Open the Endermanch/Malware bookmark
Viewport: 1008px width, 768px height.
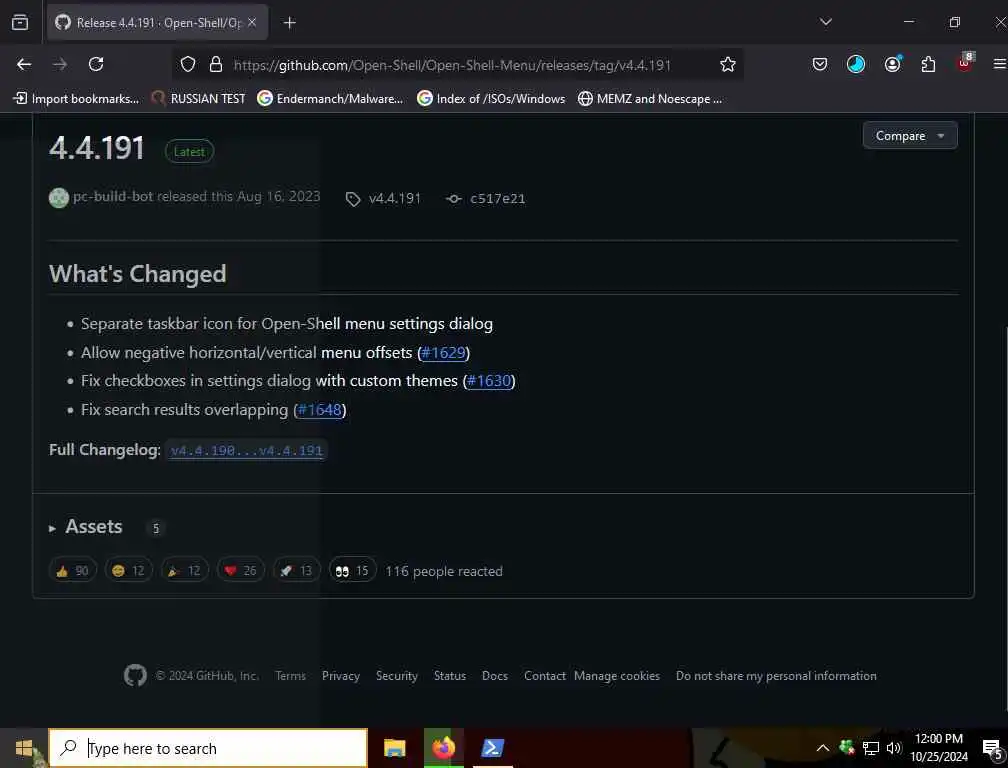click(330, 98)
